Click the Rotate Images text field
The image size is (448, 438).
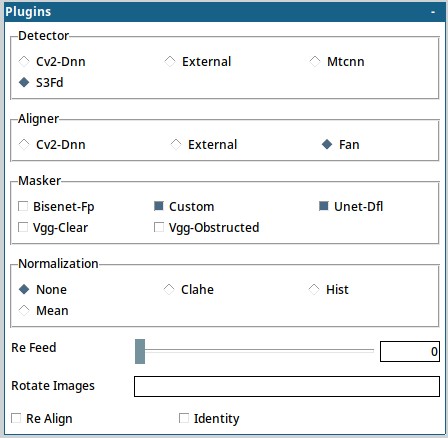click(x=287, y=386)
